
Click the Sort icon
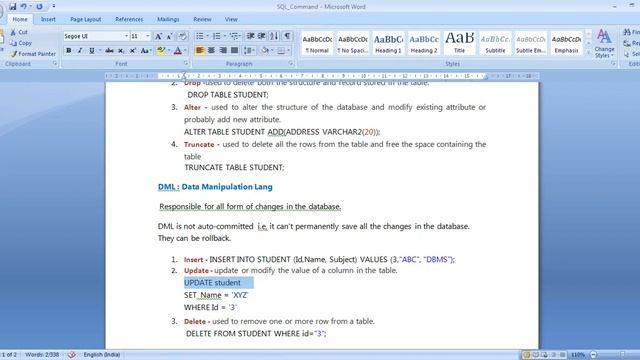(x=274, y=36)
